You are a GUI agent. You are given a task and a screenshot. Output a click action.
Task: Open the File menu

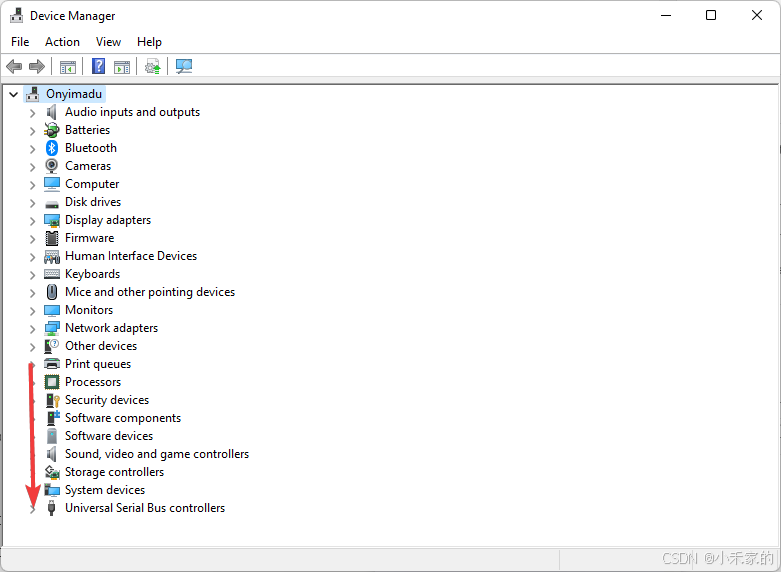(20, 42)
